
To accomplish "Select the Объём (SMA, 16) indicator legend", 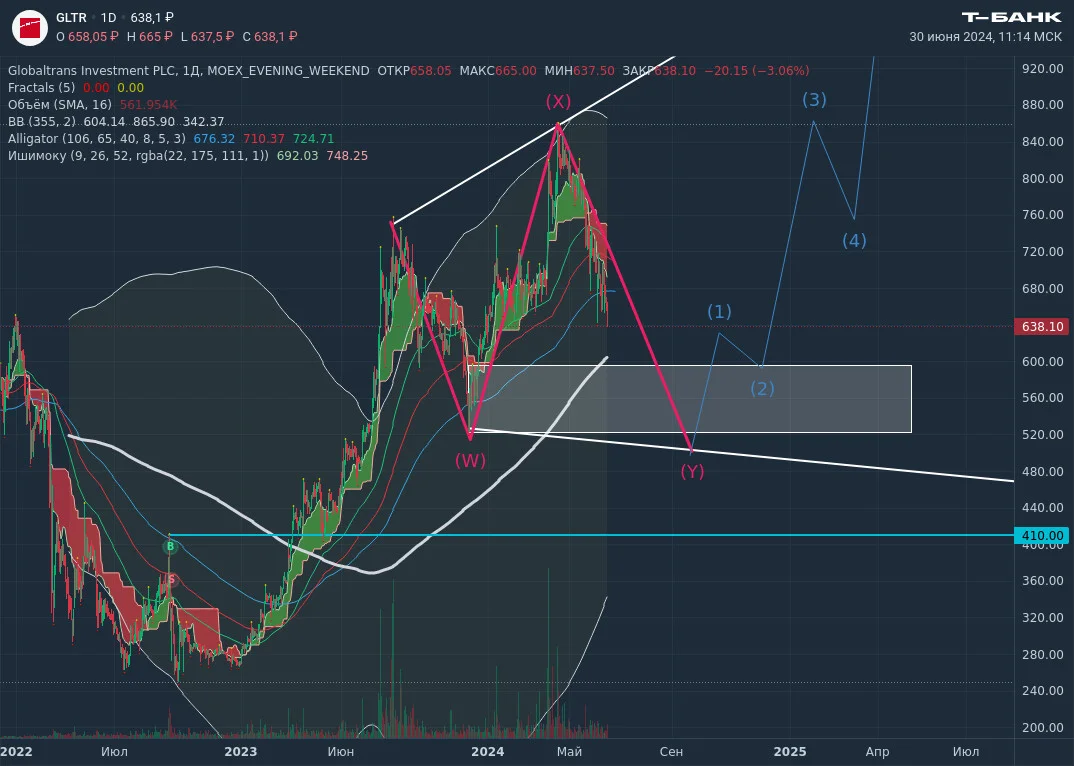I will click(x=60, y=105).
